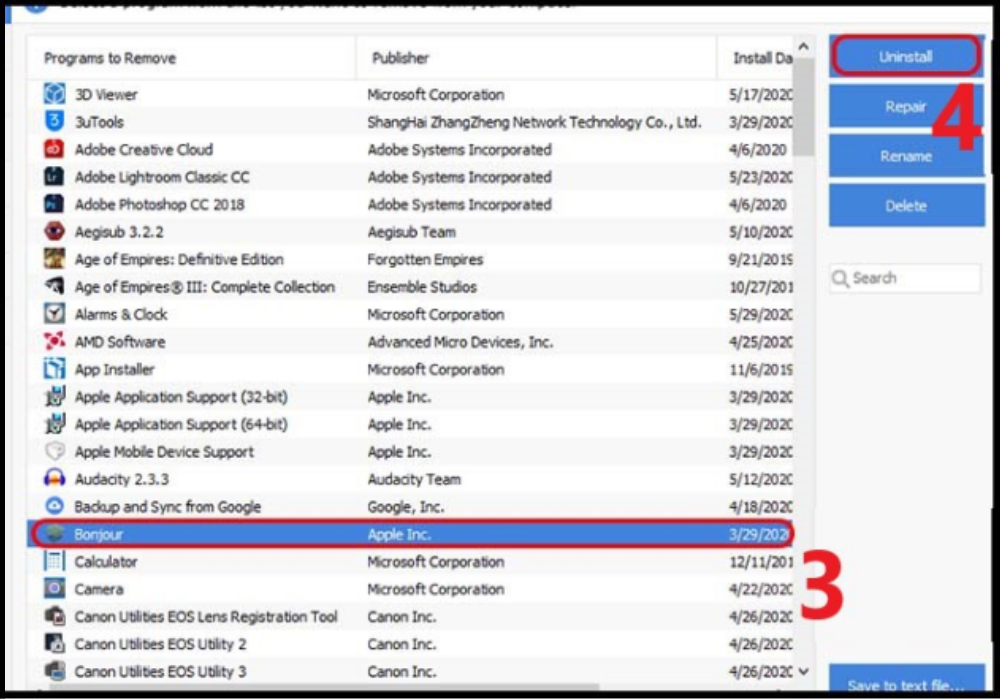Select Age of Empires: Definitive Edition name
This screenshot has height=700, width=1000.
coord(179,259)
